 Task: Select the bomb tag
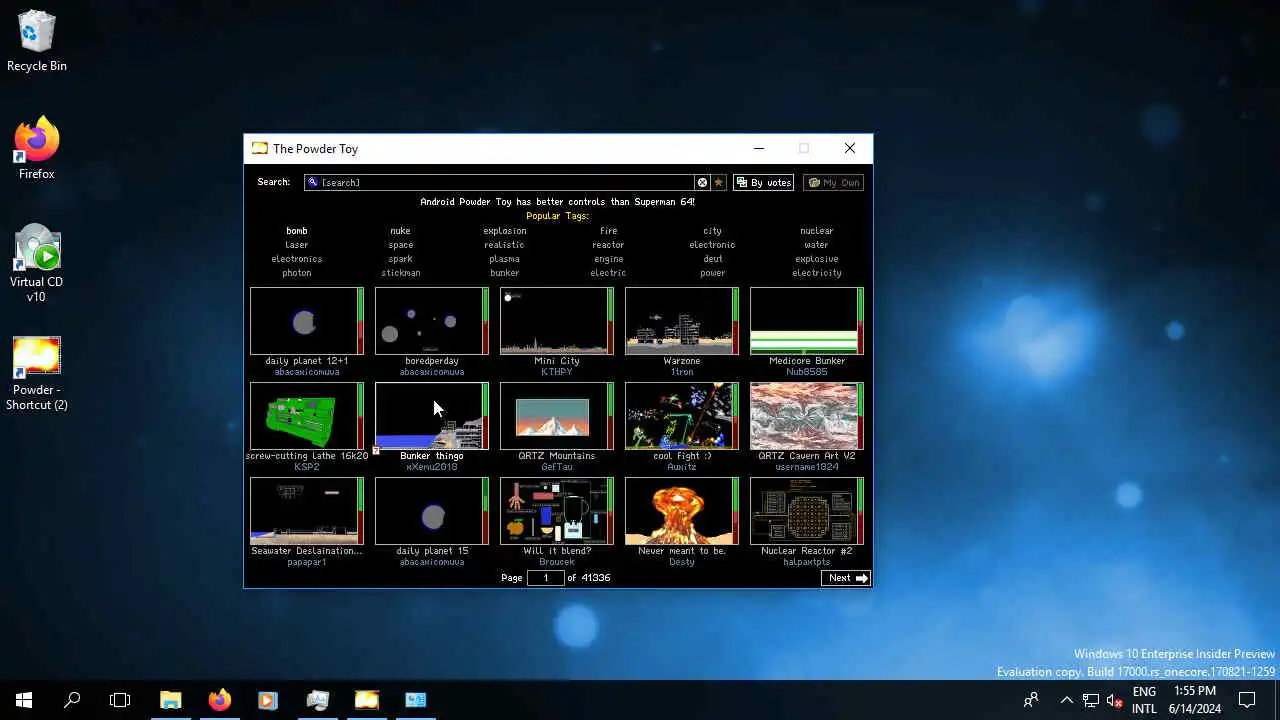[x=297, y=231]
